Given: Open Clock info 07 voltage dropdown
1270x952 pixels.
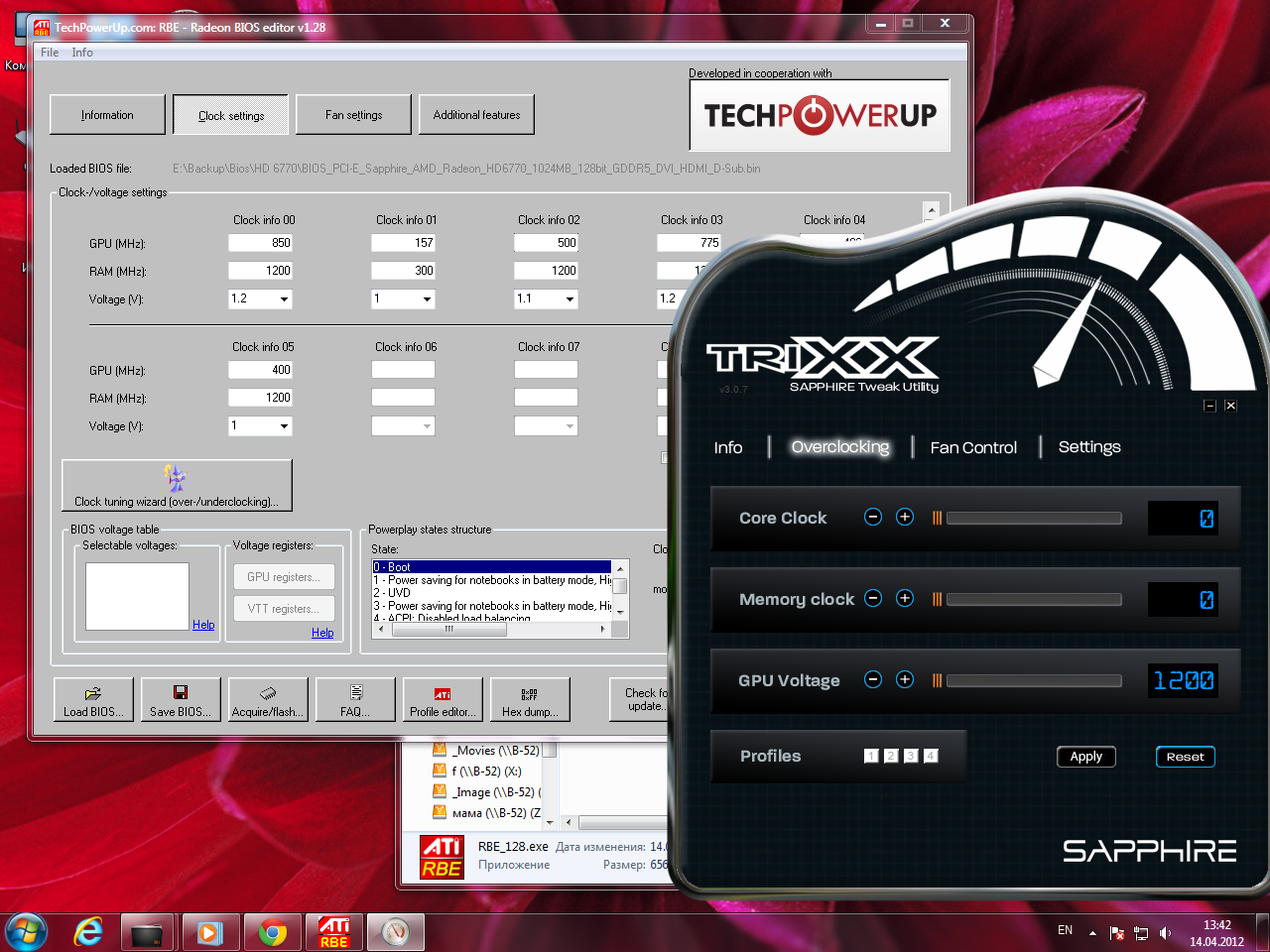Looking at the screenshot, I should click(x=570, y=425).
